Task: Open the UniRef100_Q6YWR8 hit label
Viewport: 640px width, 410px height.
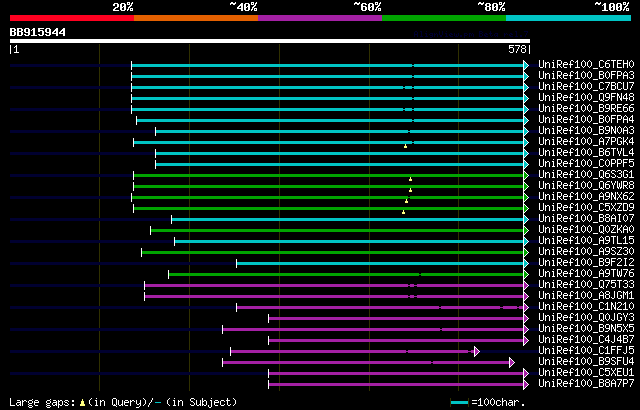Action: click(586, 186)
